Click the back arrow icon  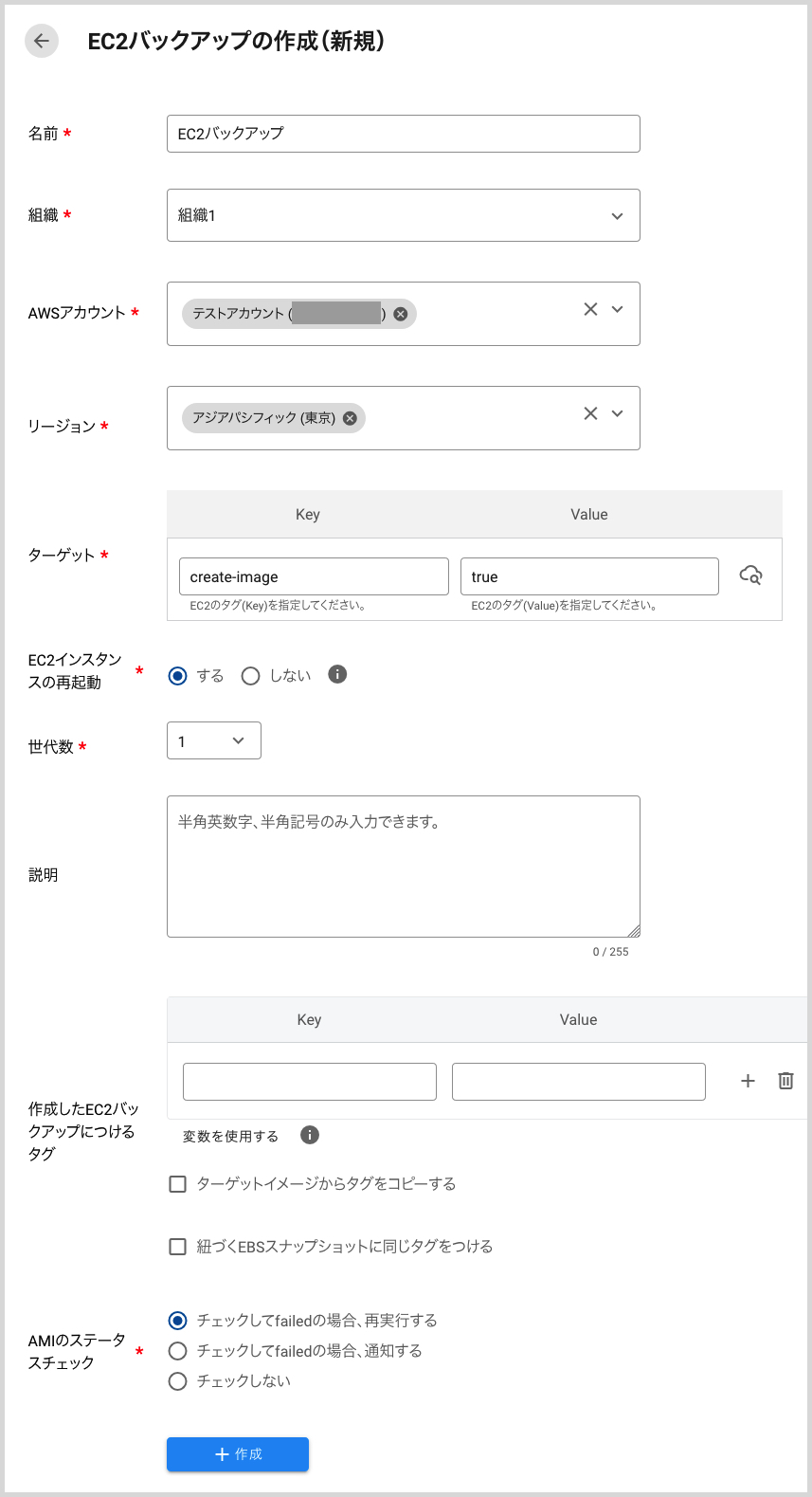42,41
